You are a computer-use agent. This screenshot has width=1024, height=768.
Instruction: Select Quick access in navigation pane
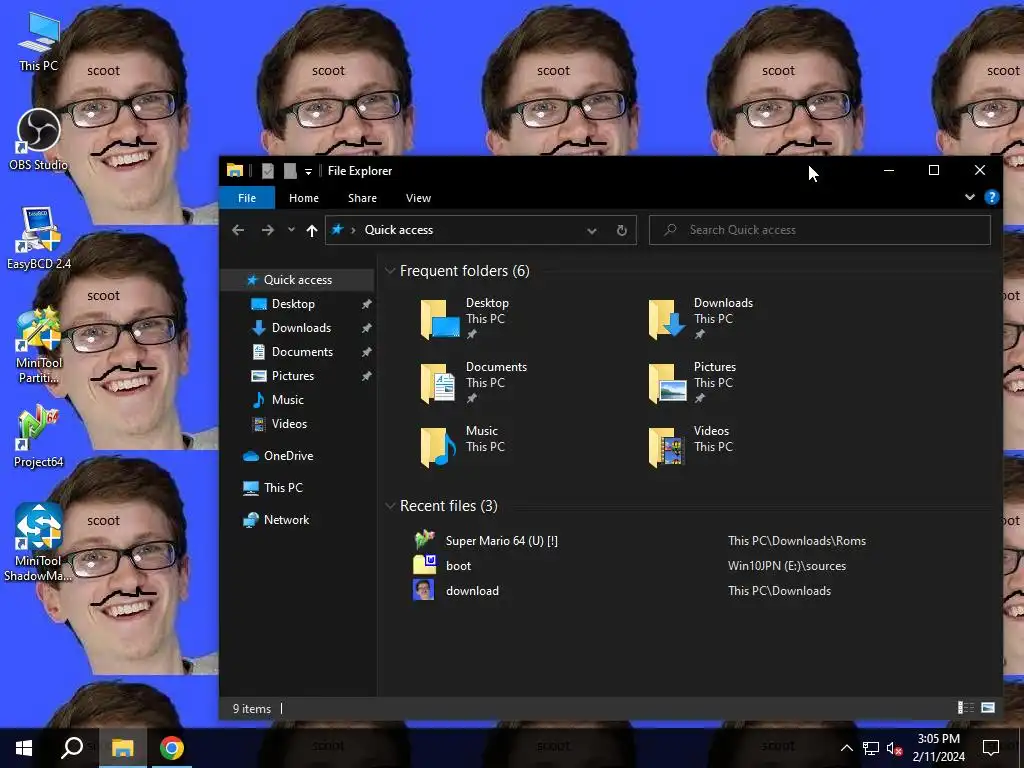298,280
